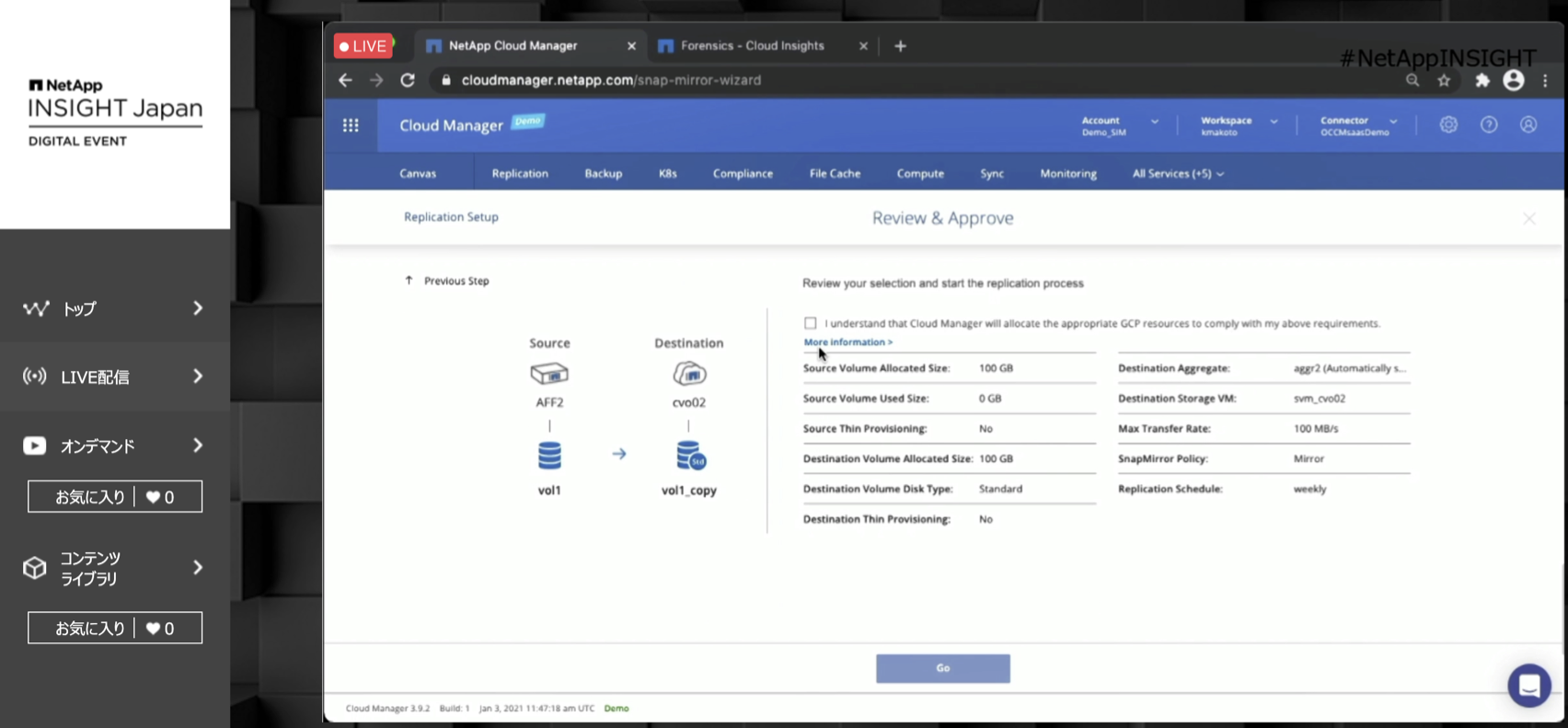Open the More information link

click(x=847, y=342)
